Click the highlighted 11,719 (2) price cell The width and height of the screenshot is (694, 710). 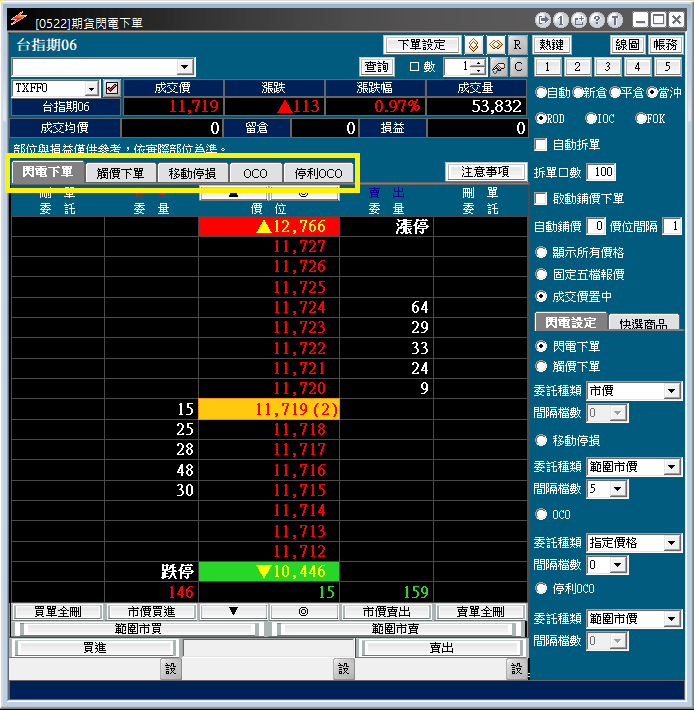click(269, 409)
